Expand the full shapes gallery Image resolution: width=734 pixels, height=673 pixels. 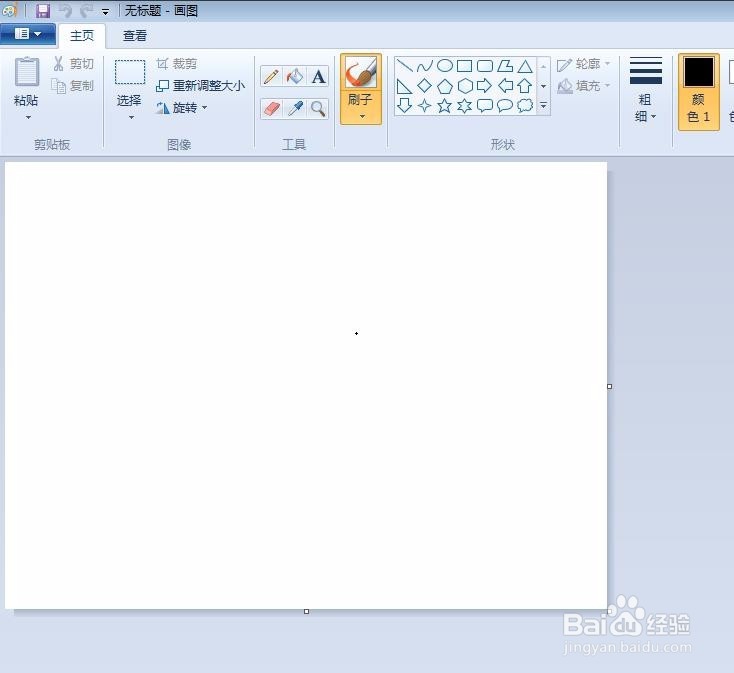tap(543, 106)
